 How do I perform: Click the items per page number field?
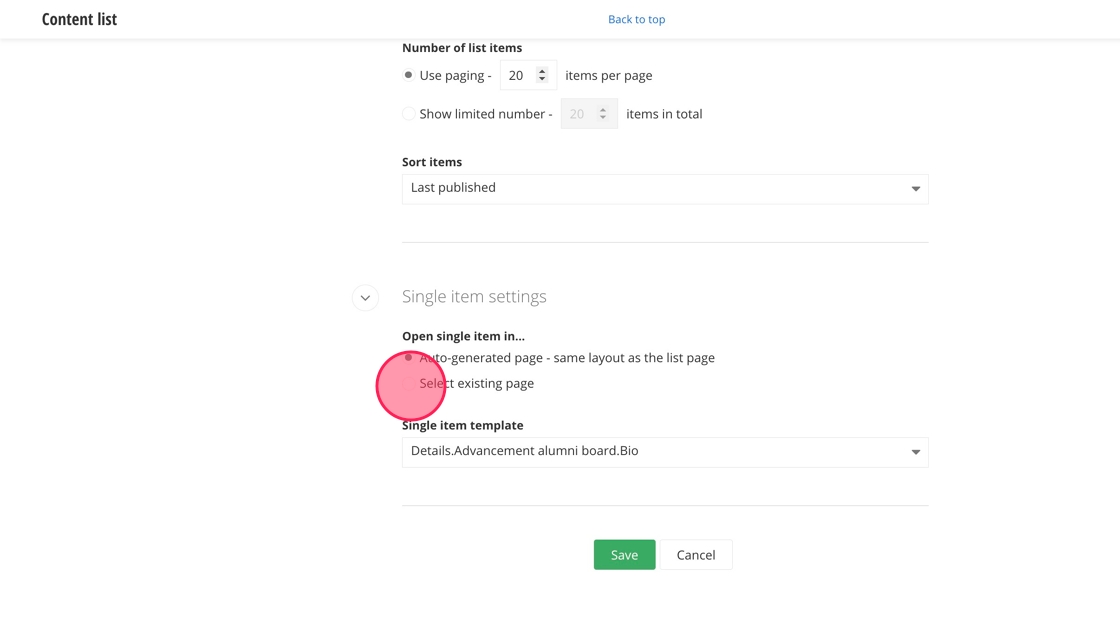coord(518,75)
